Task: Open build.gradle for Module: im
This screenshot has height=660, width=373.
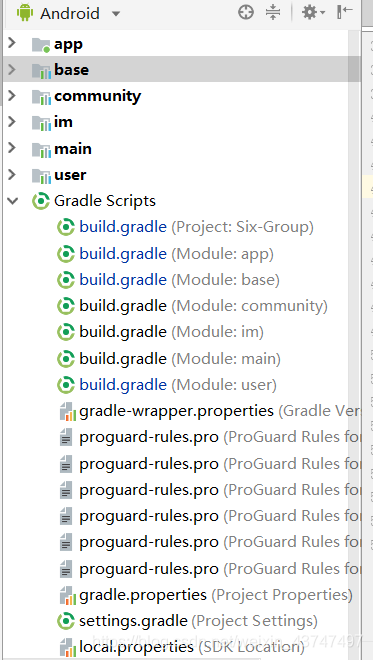Action: 171,332
